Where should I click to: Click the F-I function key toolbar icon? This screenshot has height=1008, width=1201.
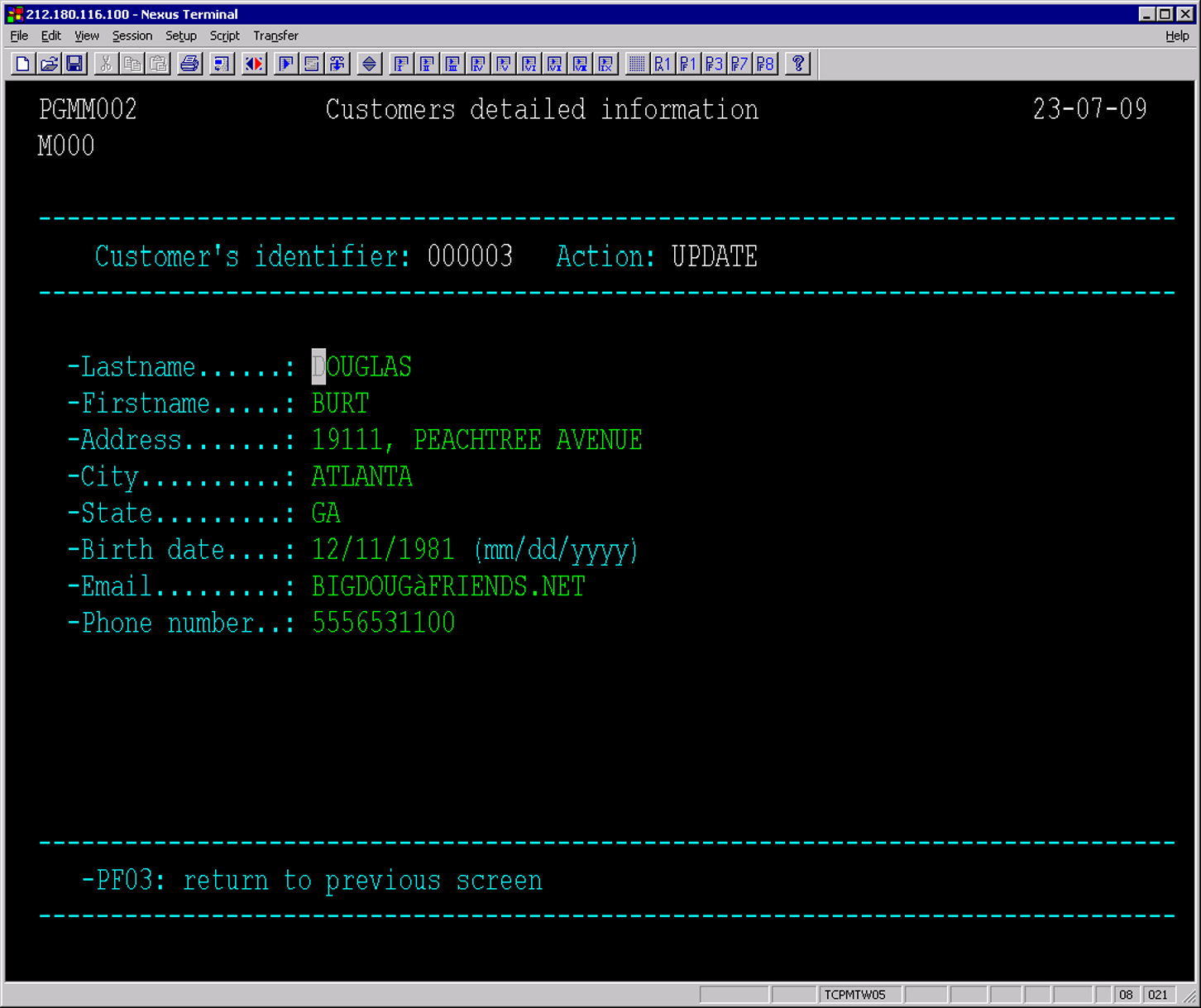pyautogui.click(x=402, y=64)
